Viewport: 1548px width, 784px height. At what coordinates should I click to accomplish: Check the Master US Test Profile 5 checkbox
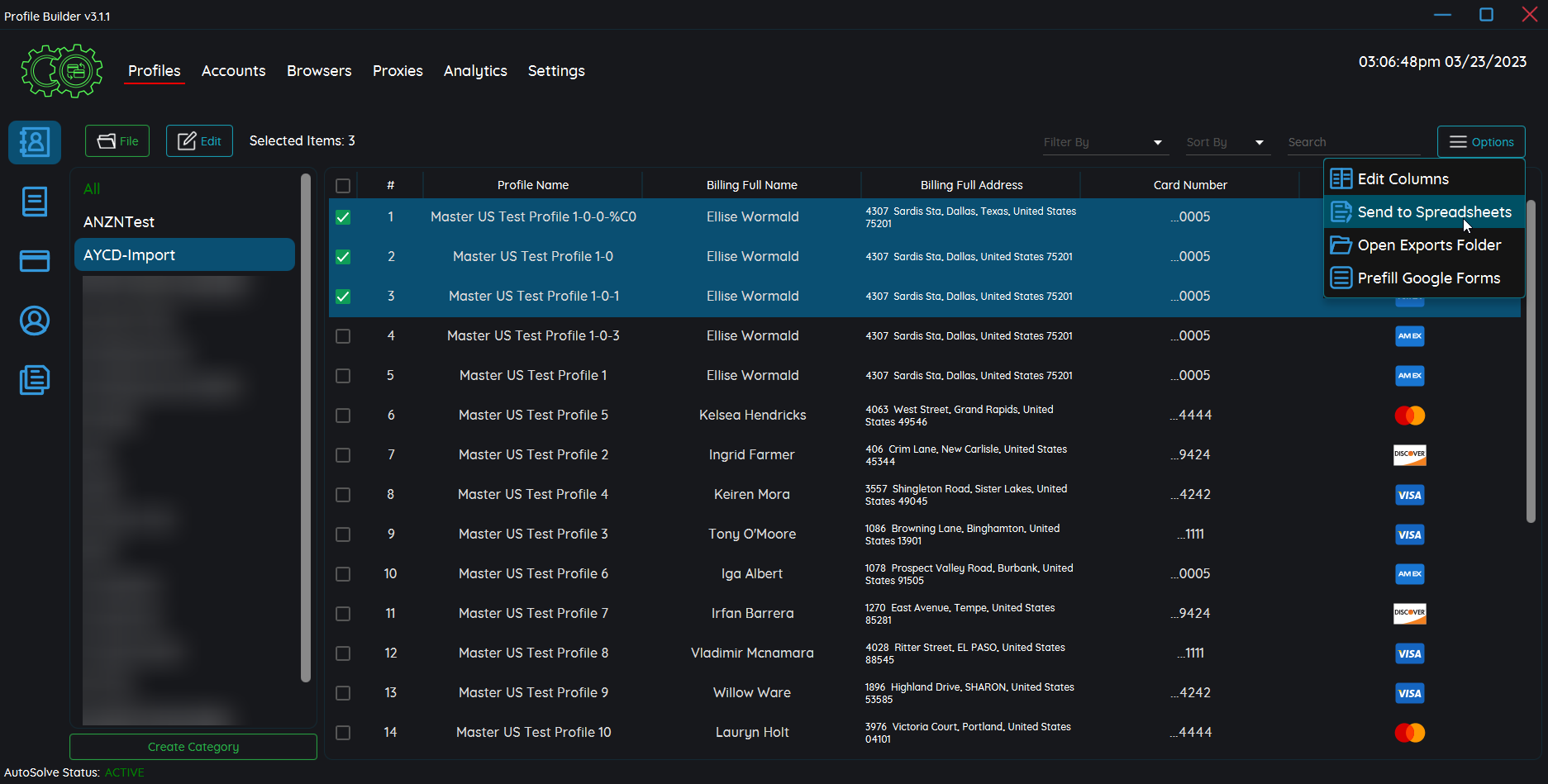343,416
